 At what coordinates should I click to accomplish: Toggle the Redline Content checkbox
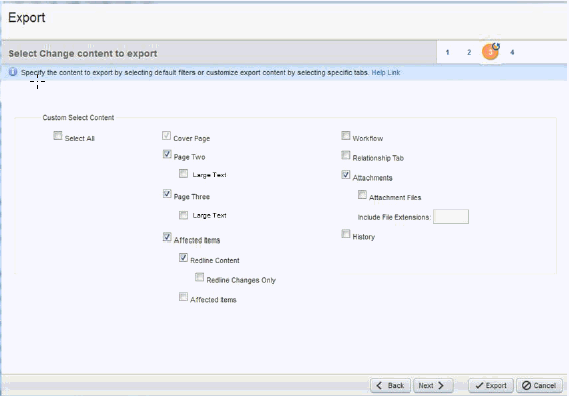pos(183,257)
